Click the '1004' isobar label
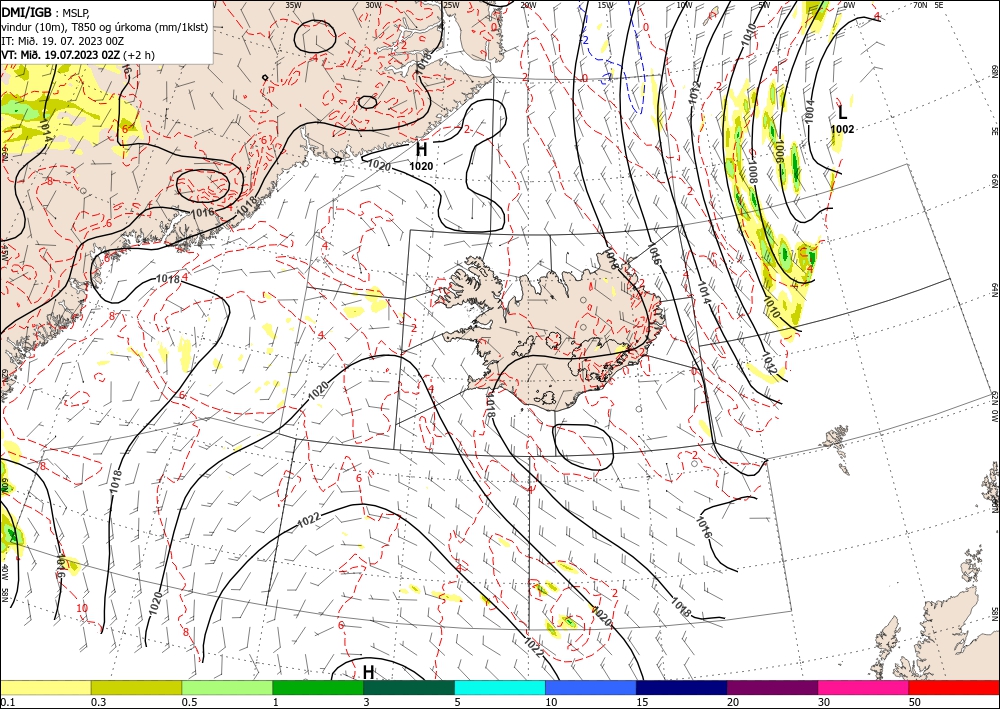The image size is (1000, 709). coord(809,111)
